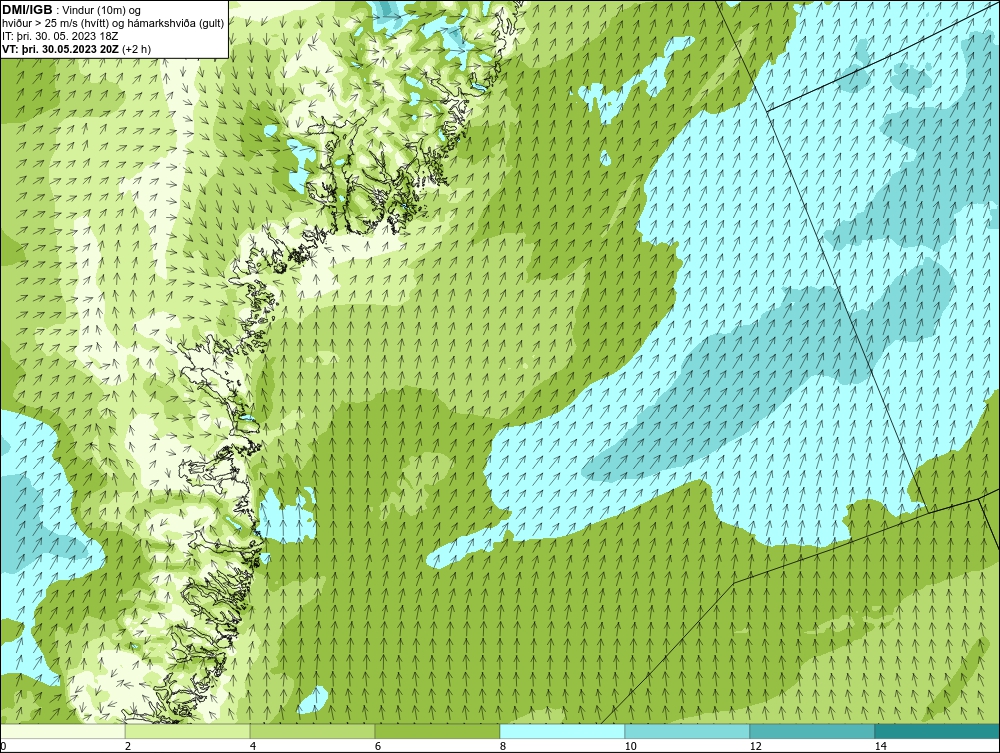Click the scale label 2

(128, 746)
